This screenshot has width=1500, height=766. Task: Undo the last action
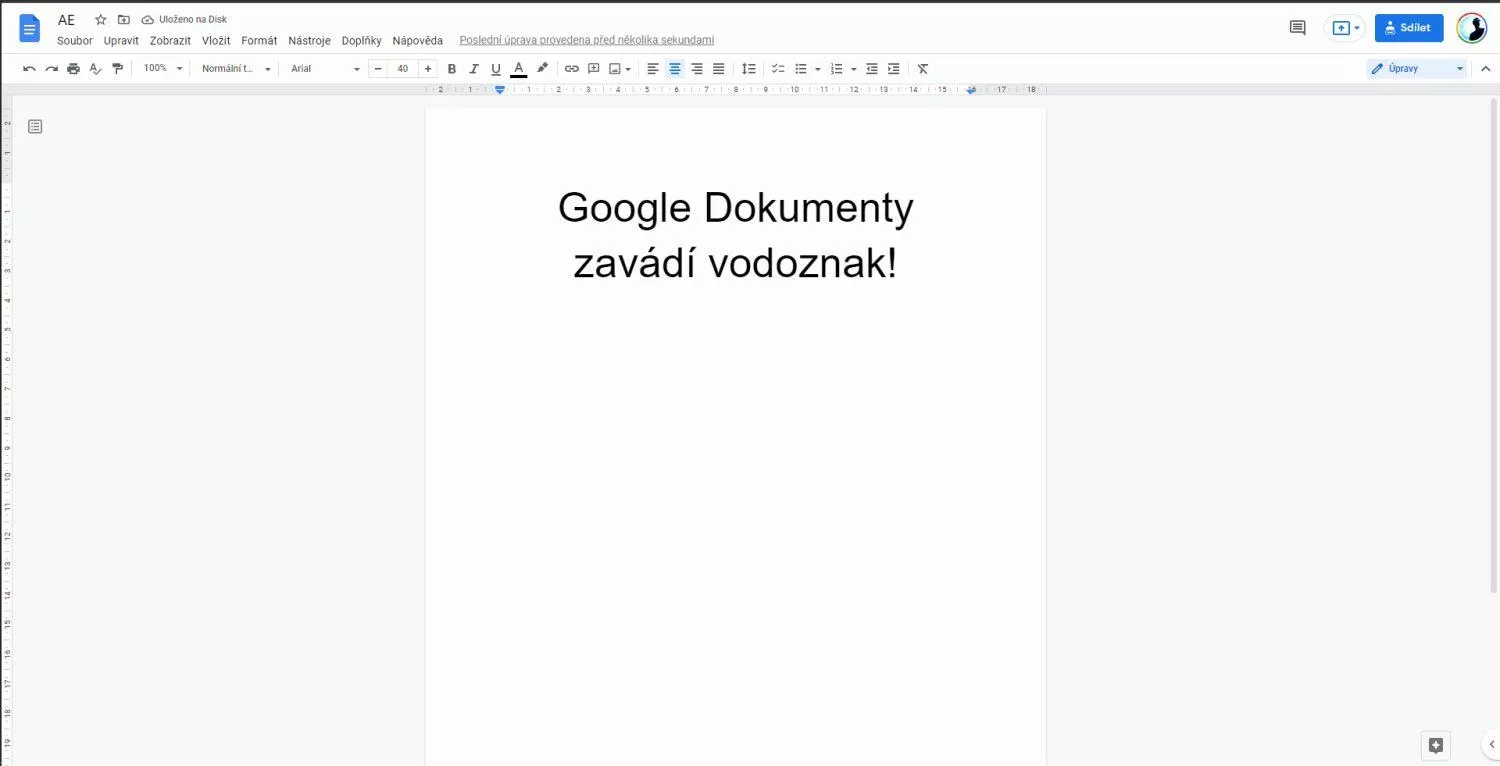click(29, 69)
